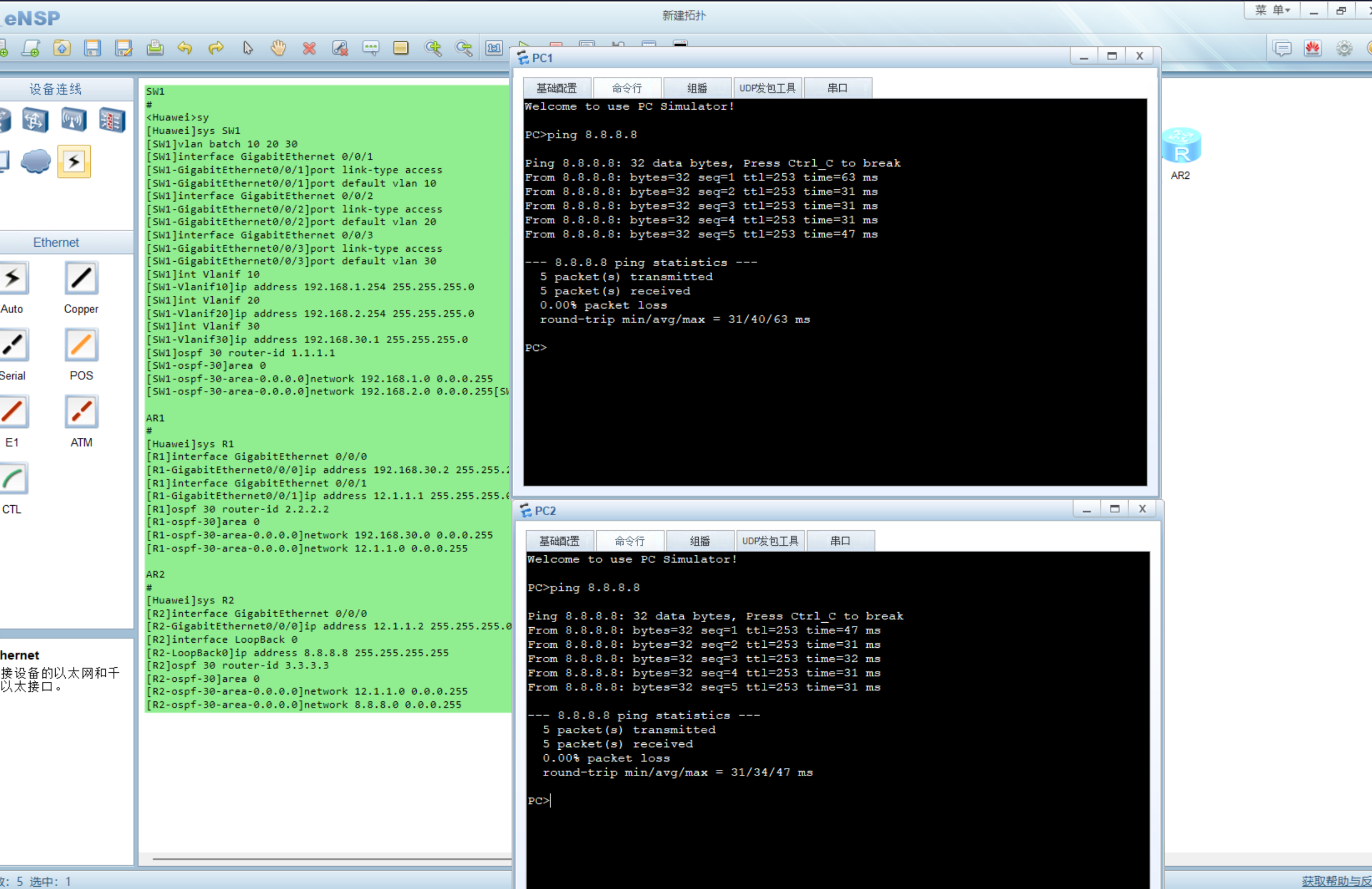Viewport: 1372px width, 889px height.
Task: Open the 菜单 dropdown menu
Action: (x=1272, y=11)
